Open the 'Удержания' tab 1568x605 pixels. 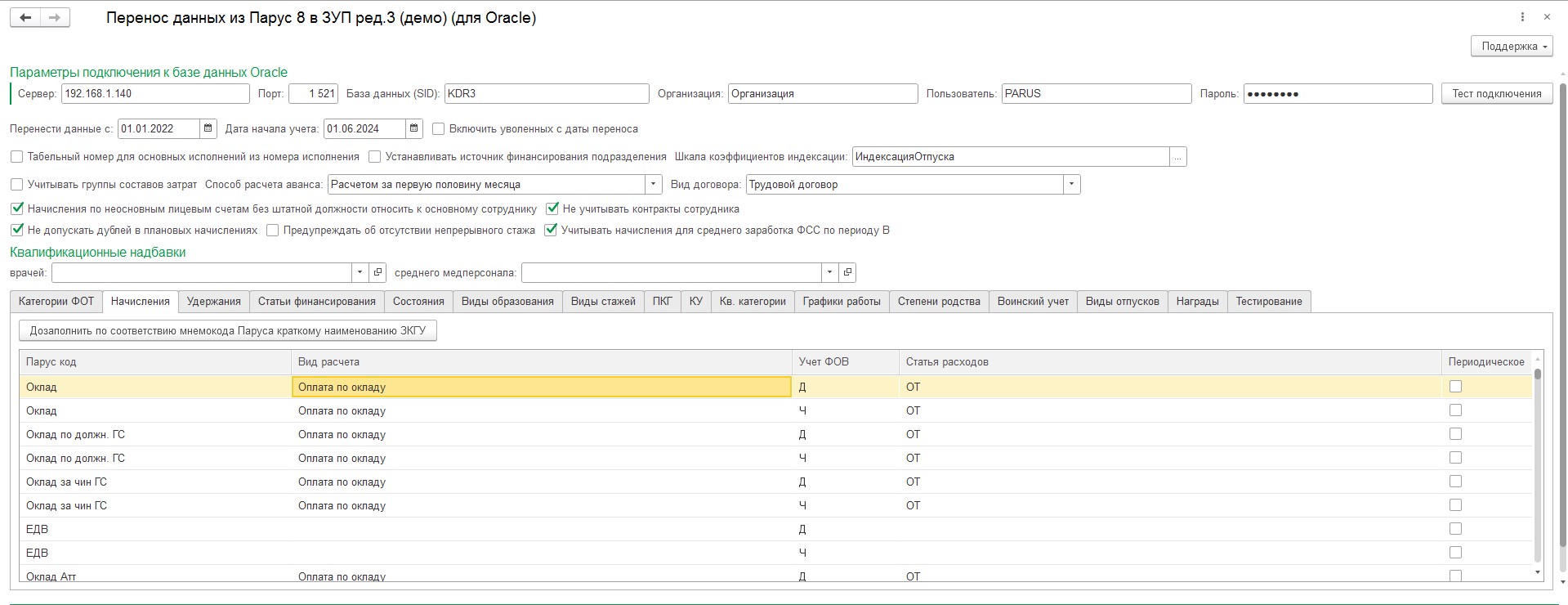click(x=214, y=302)
